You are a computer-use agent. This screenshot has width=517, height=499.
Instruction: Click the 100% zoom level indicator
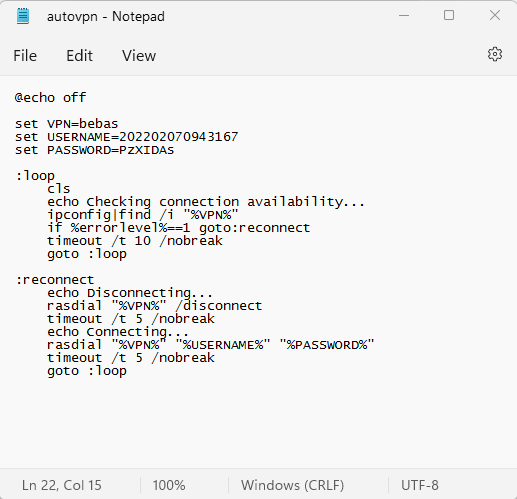[x=169, y=485]
